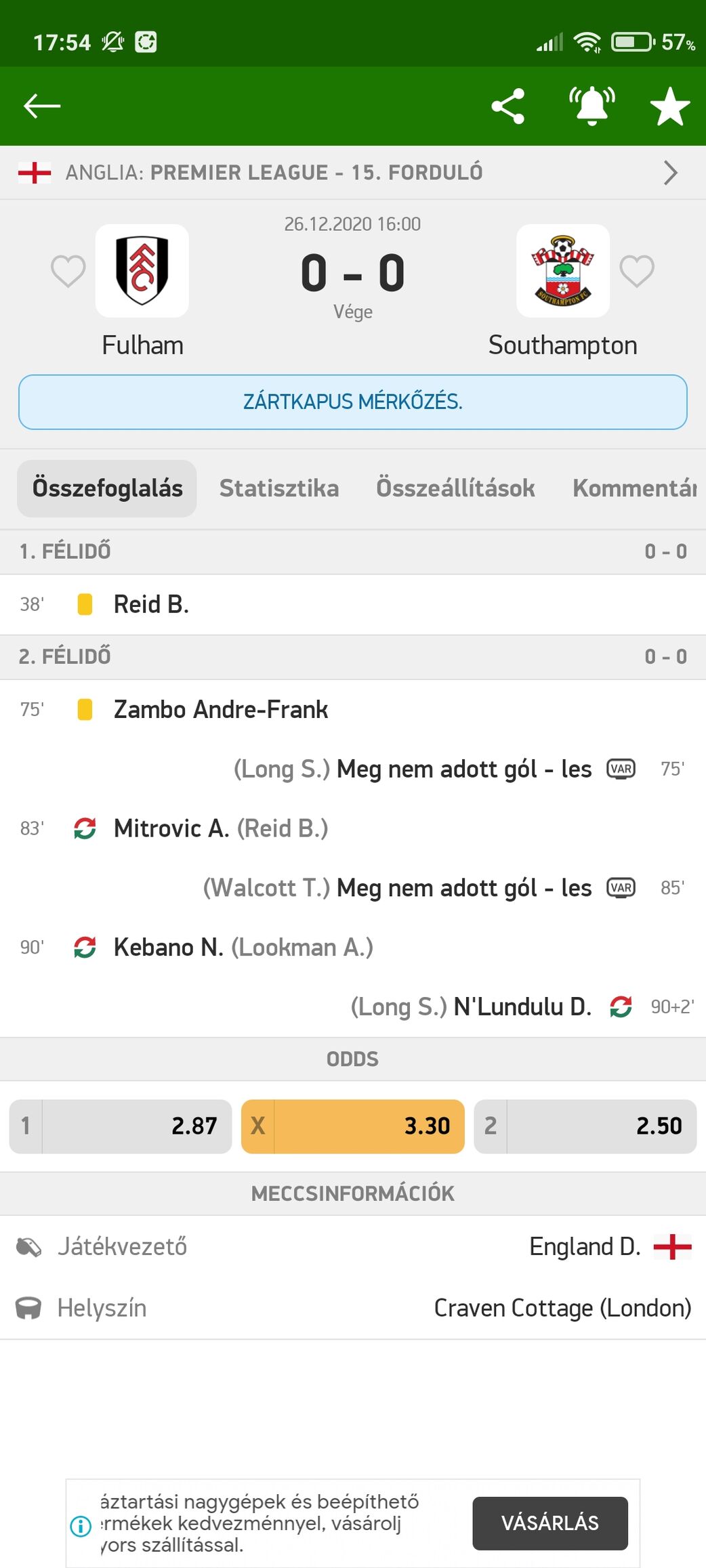The width and height of the screenshot is (706, 1568).
Task: Favorite Southampton with the heart icon
Action: (637, 271)
